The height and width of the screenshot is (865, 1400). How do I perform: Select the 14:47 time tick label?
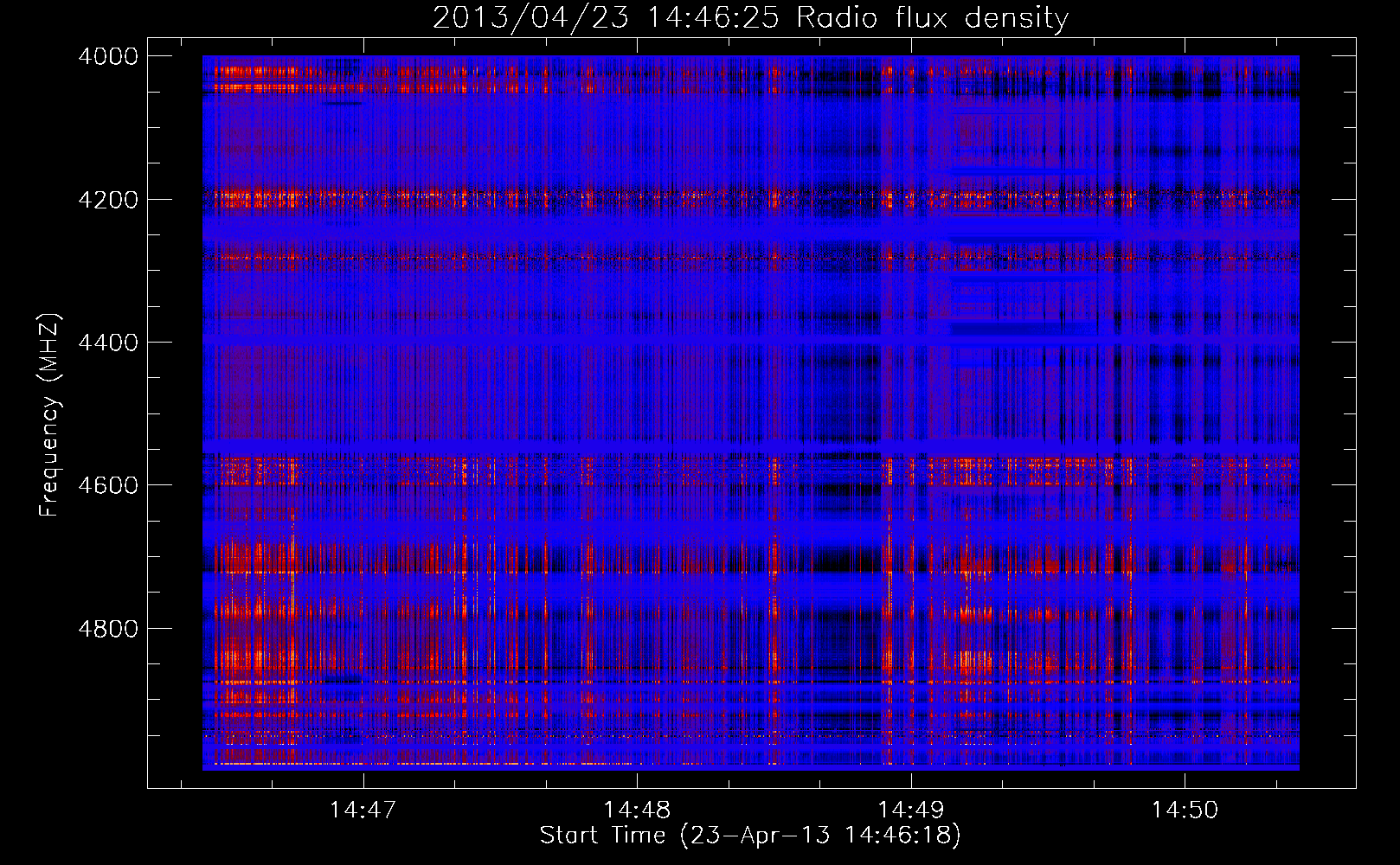coord(363,810)
